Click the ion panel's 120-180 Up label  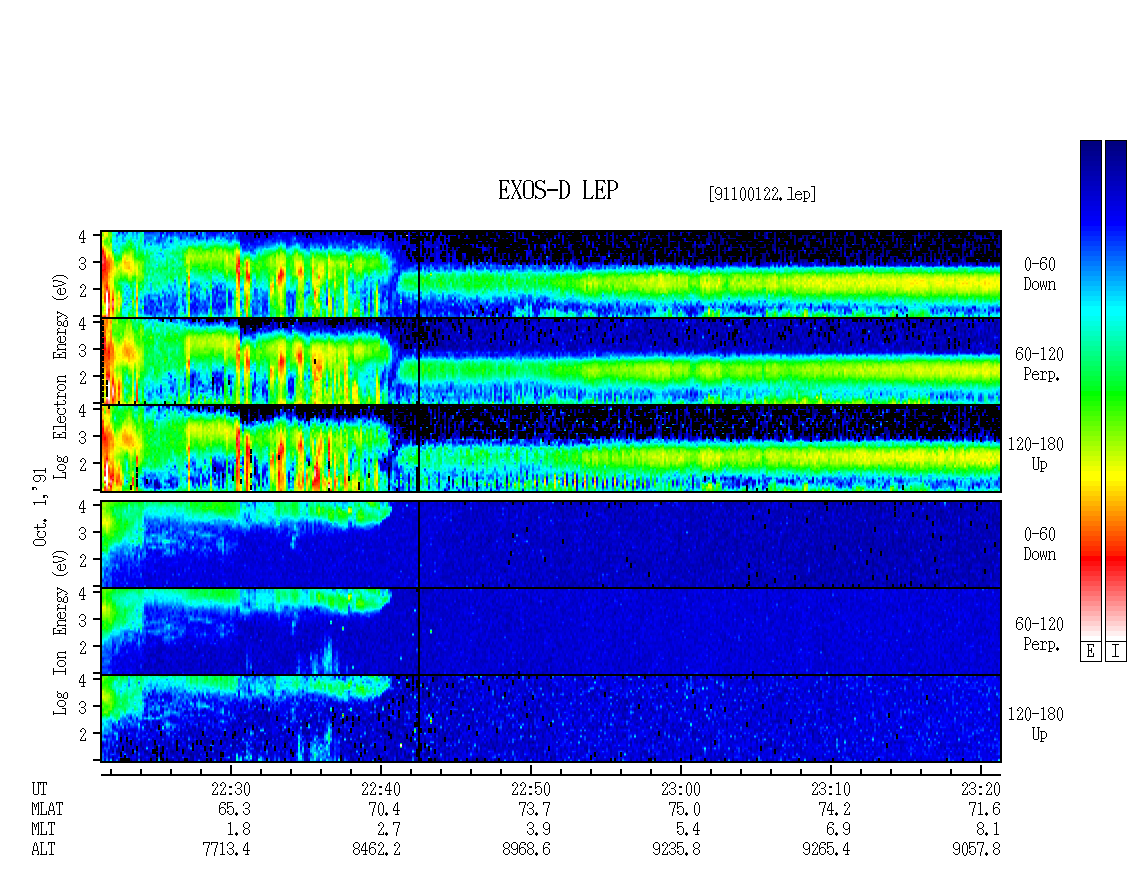pyautogui.click(x=1036, y=724)
